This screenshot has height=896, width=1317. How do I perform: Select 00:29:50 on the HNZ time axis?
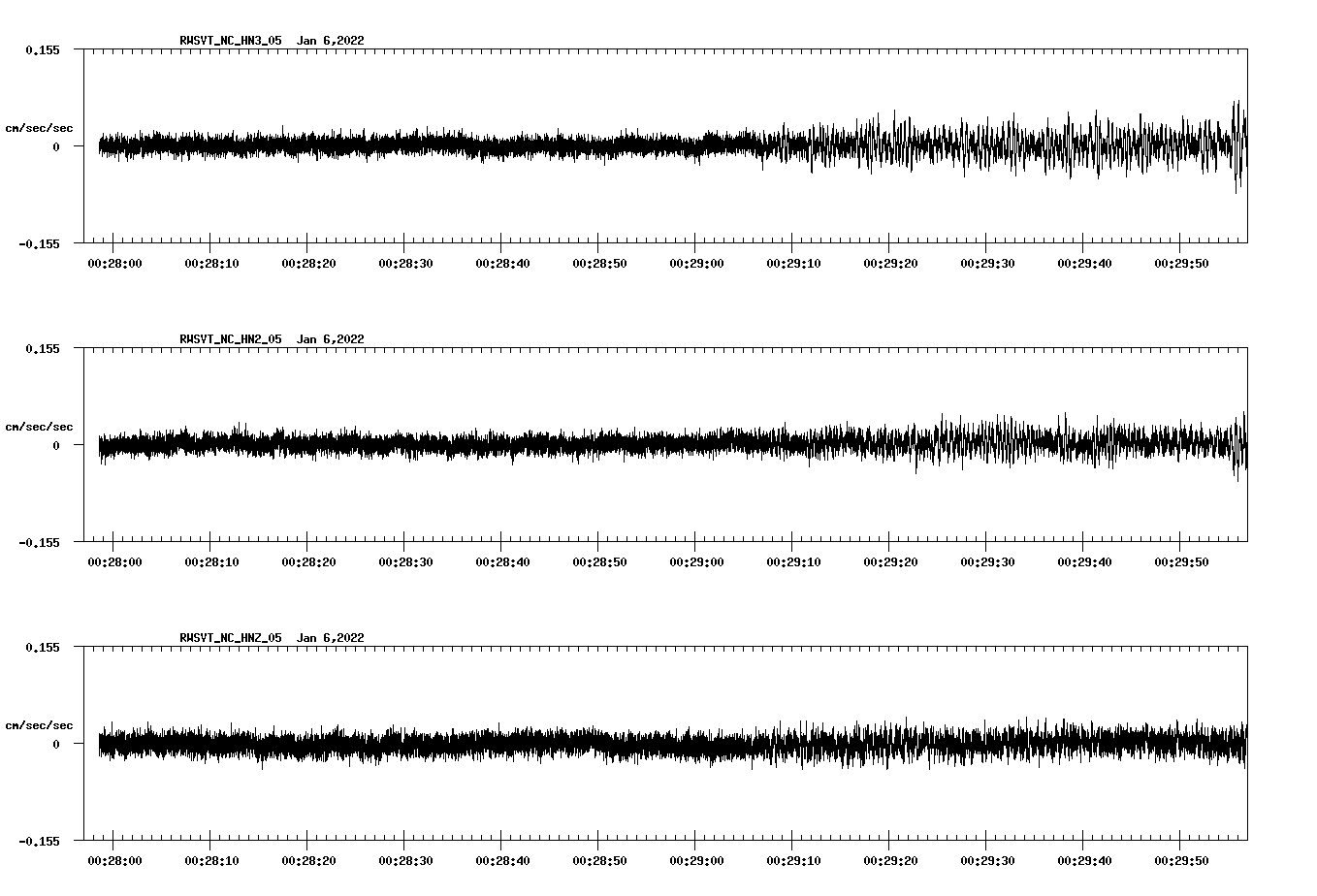[1181, 861]
